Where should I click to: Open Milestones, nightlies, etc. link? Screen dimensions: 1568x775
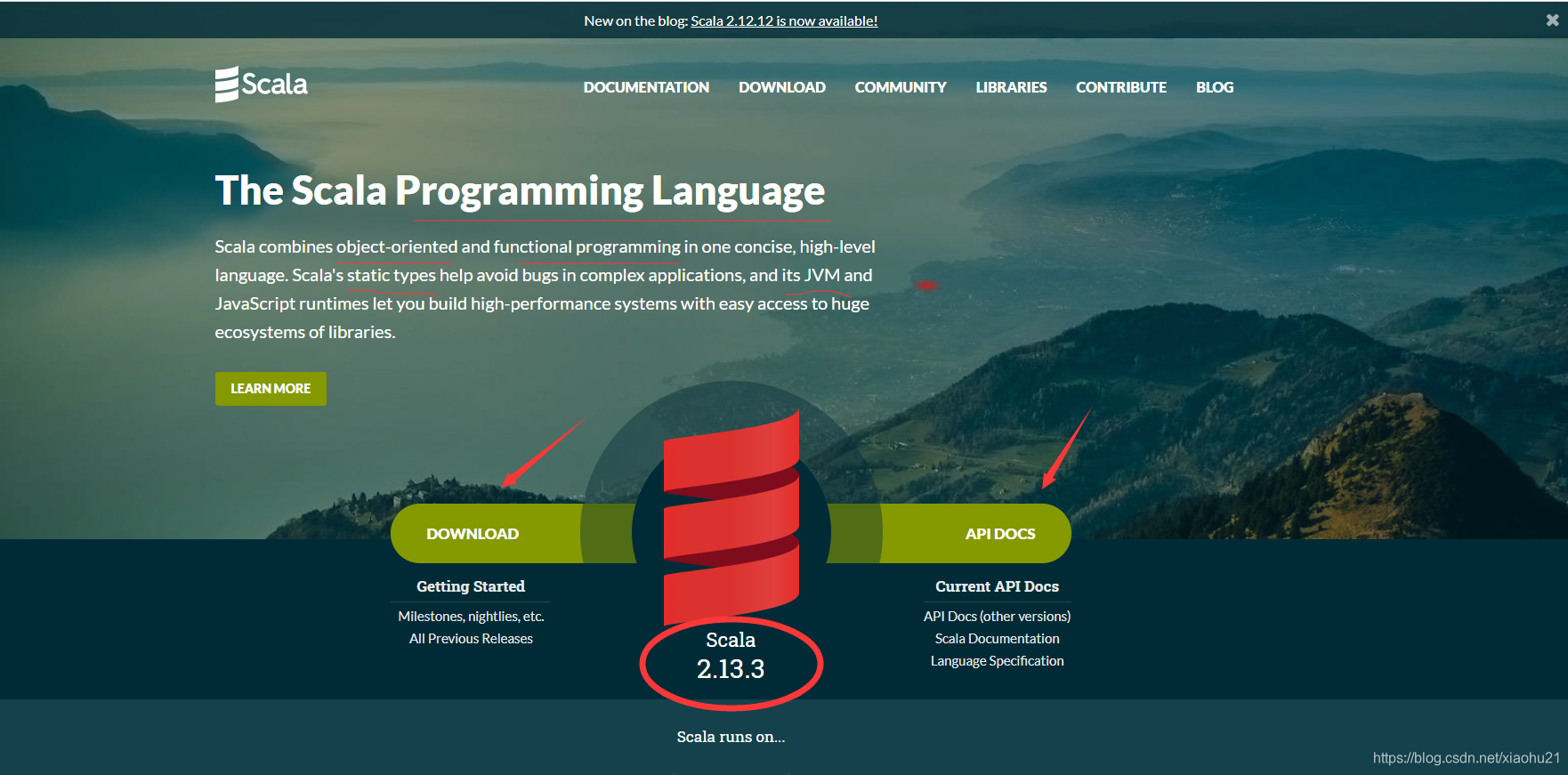coord(471,616)
